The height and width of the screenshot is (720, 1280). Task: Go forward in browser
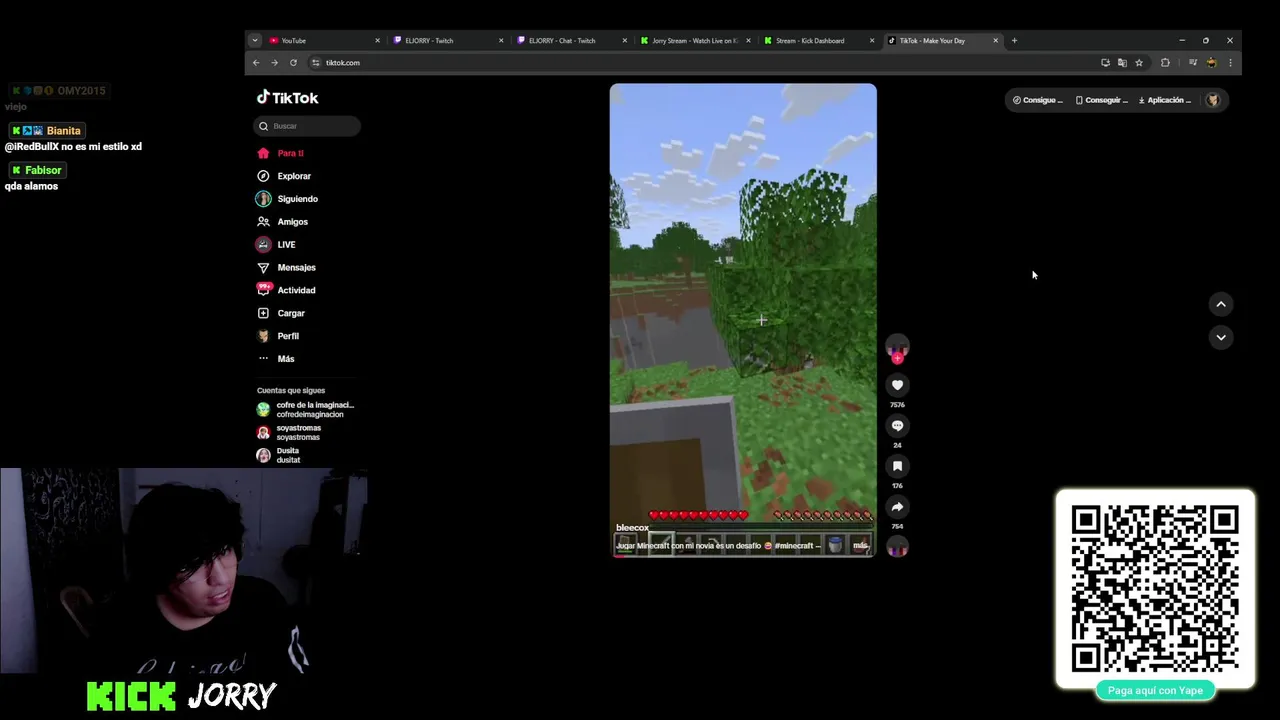click(x=274, y=63)
